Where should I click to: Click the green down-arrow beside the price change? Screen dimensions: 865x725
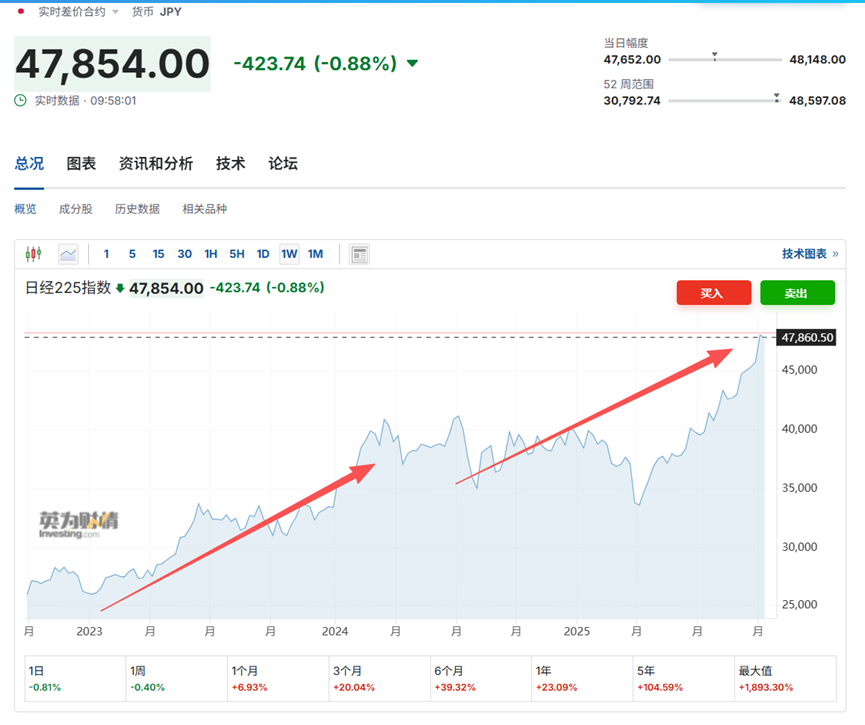pyautogui.click(x=412, y=62)
